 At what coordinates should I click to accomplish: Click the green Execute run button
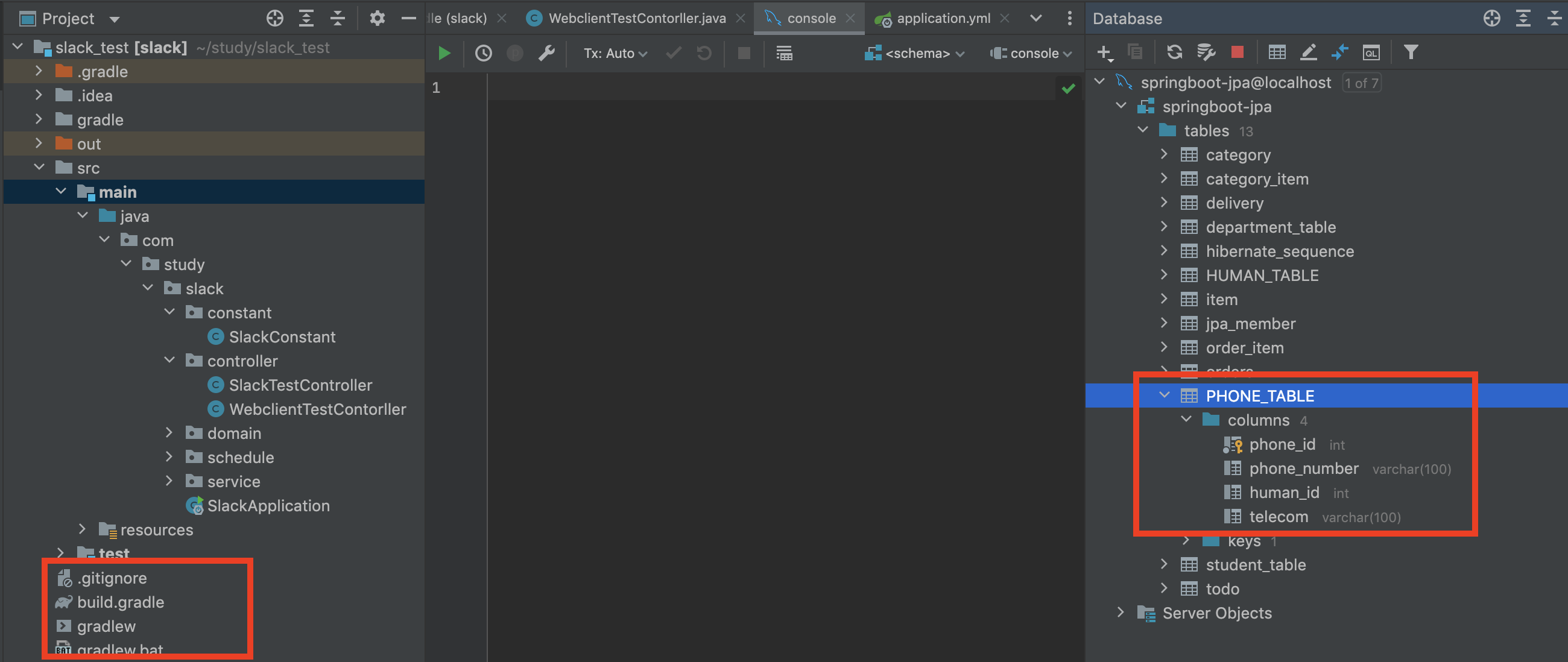tap(444, 54)
